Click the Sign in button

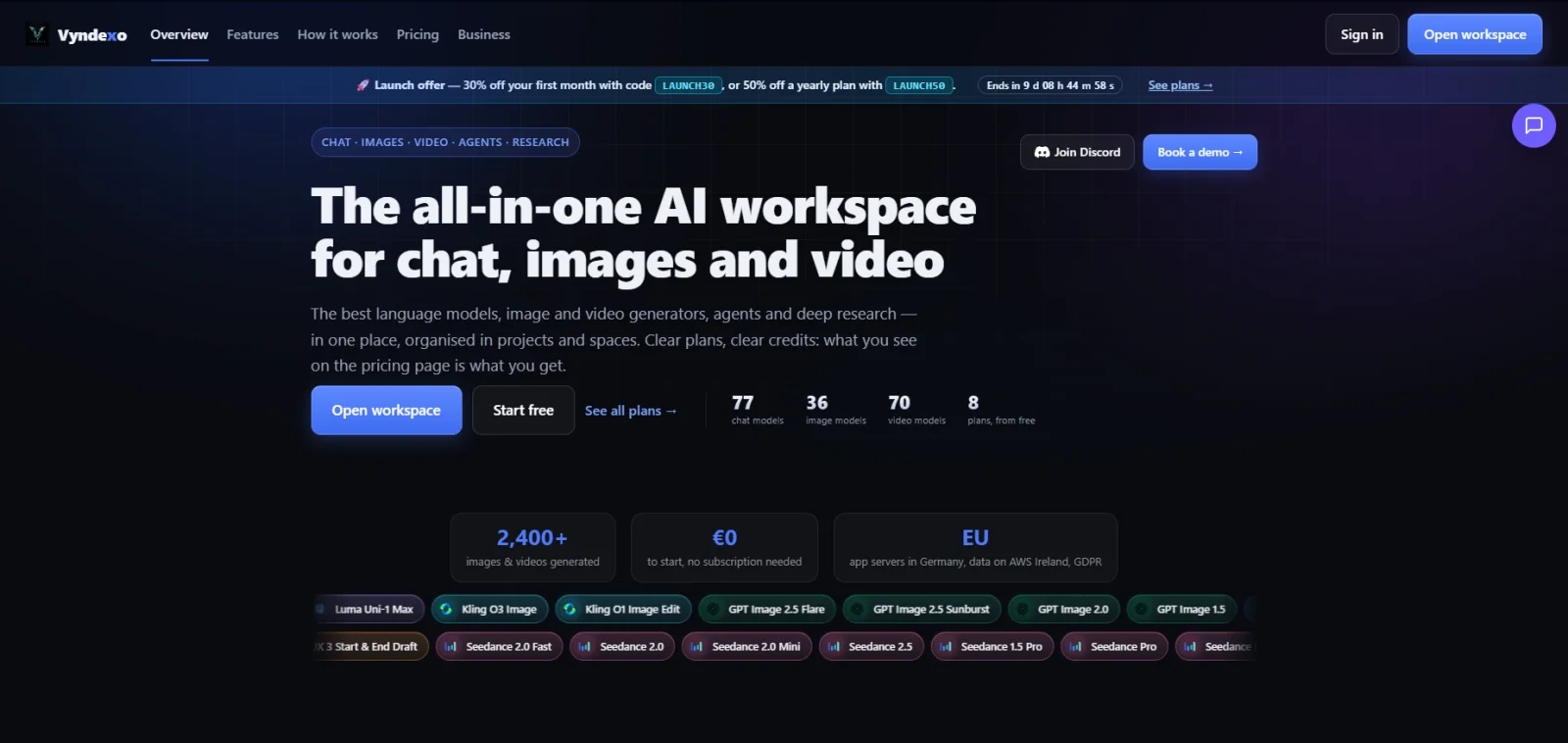(x=1362, y=34)
